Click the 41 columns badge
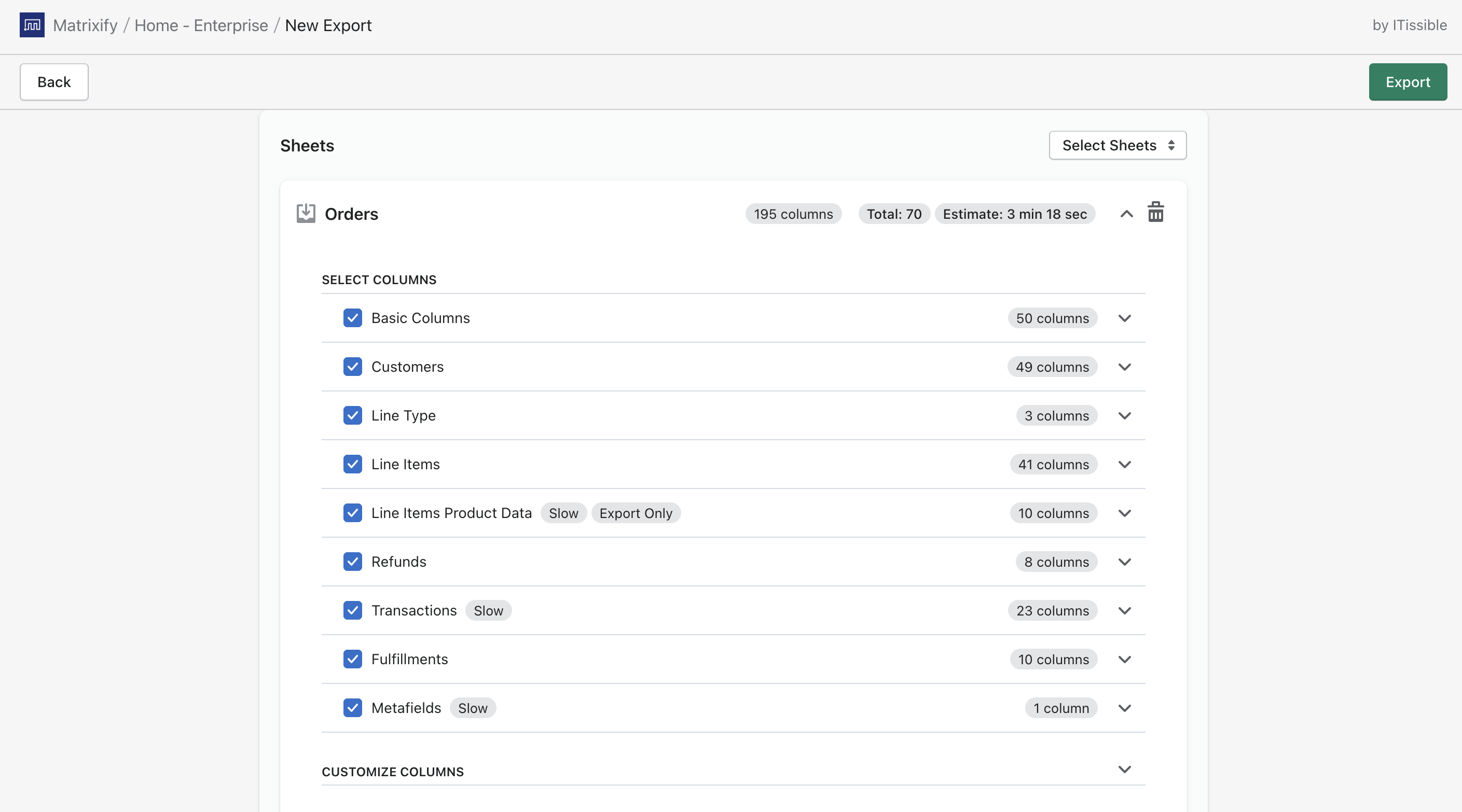1462x812 pixels. point(1053,465)
